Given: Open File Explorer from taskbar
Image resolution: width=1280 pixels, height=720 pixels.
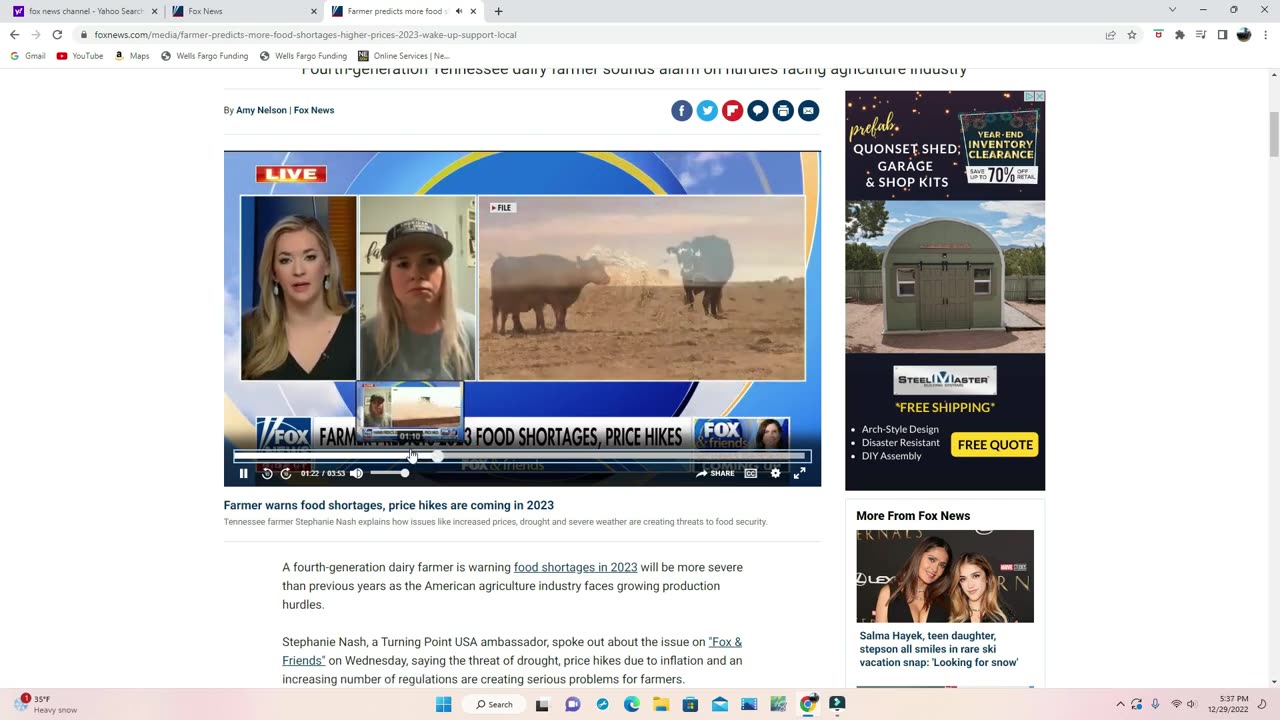Looking at the screenshot, I should pos(661,704).
